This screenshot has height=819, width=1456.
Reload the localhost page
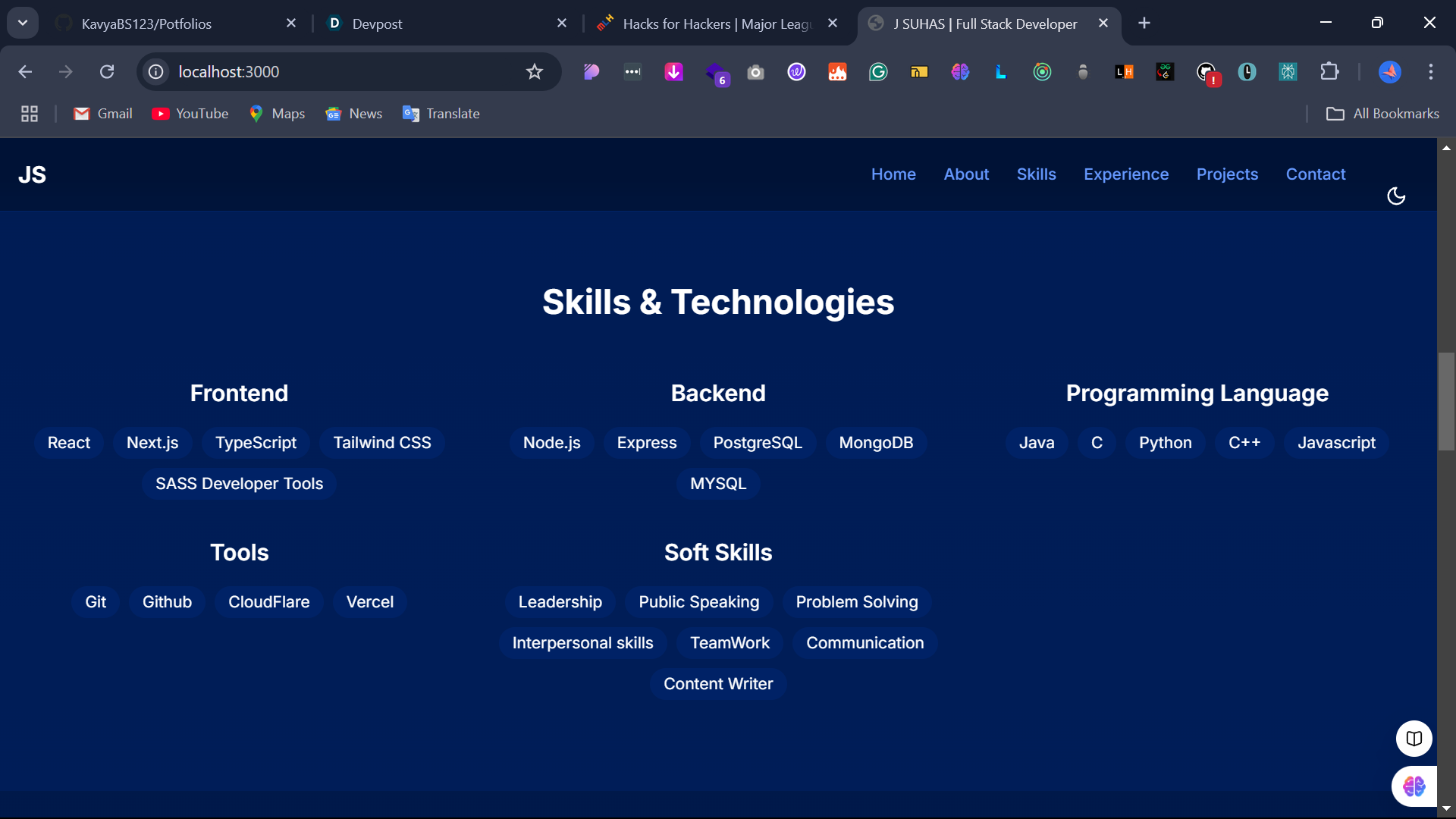point(107,72)
